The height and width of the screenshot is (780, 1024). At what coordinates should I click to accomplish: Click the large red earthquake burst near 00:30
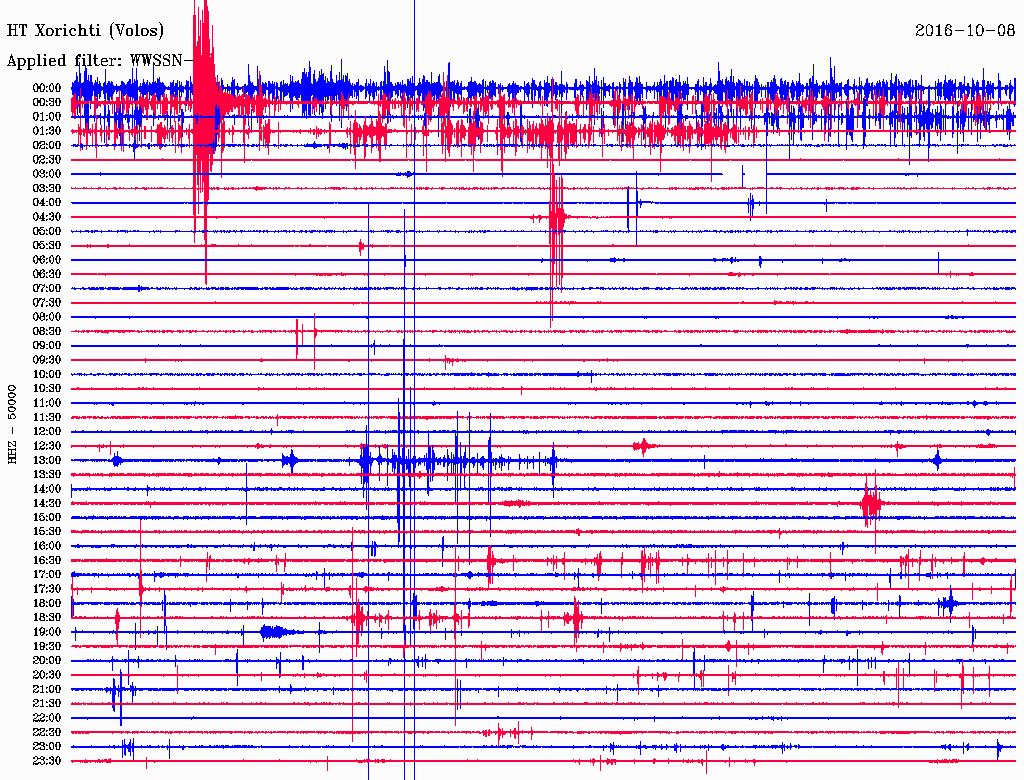pos(204,105)
